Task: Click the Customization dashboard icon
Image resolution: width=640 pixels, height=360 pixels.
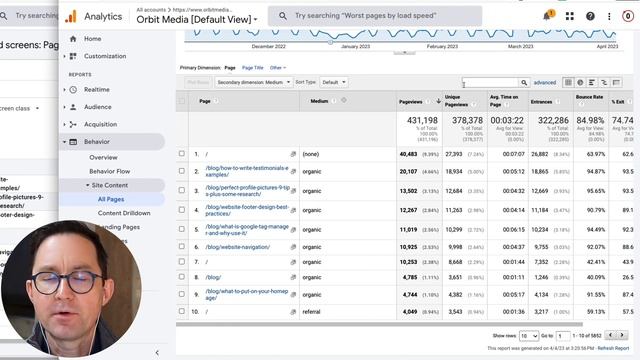Action: [x=73, y=56]
